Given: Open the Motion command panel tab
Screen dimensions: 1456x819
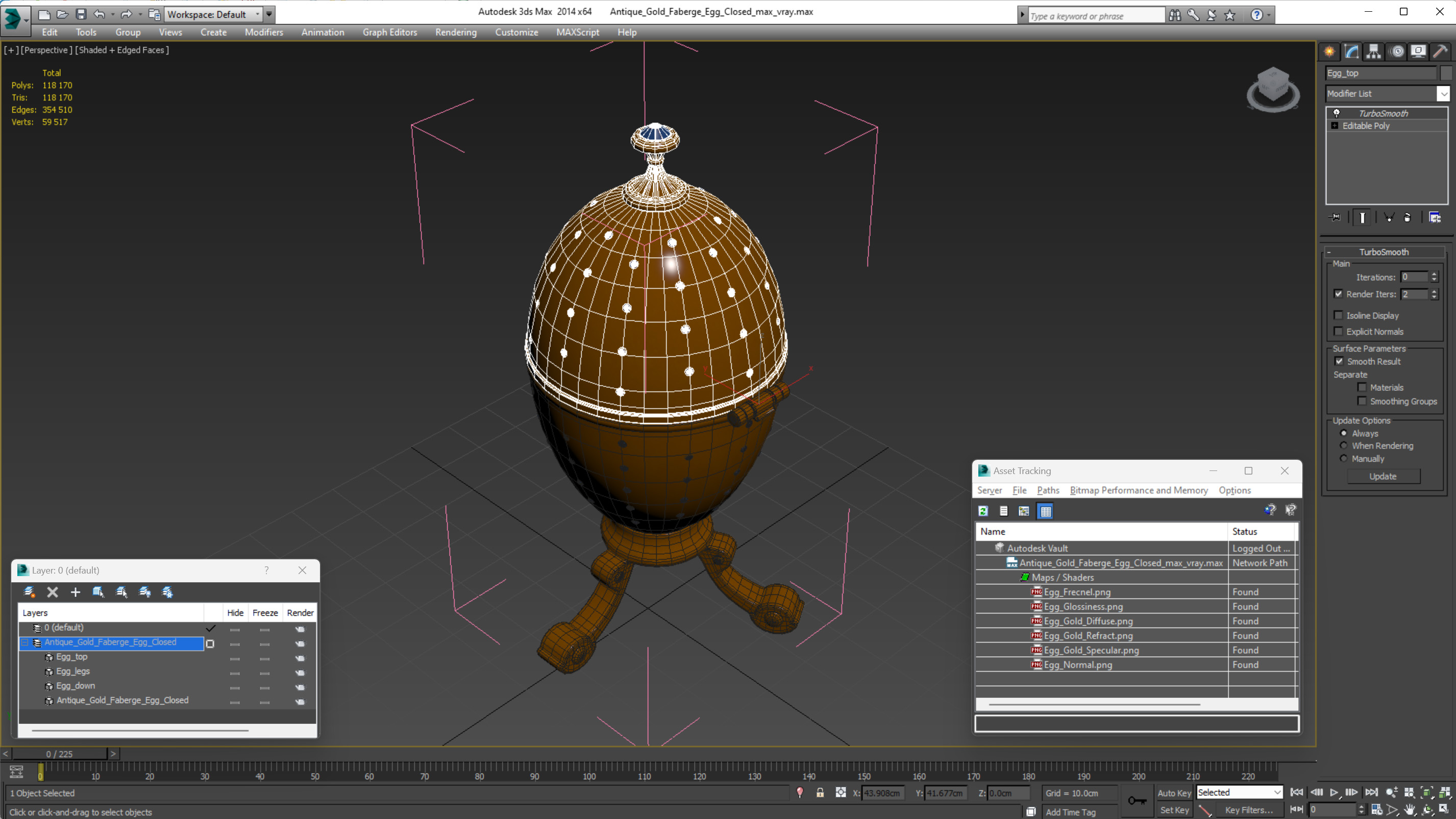Looking at the screenshot, I should (x=1397, y=52).
